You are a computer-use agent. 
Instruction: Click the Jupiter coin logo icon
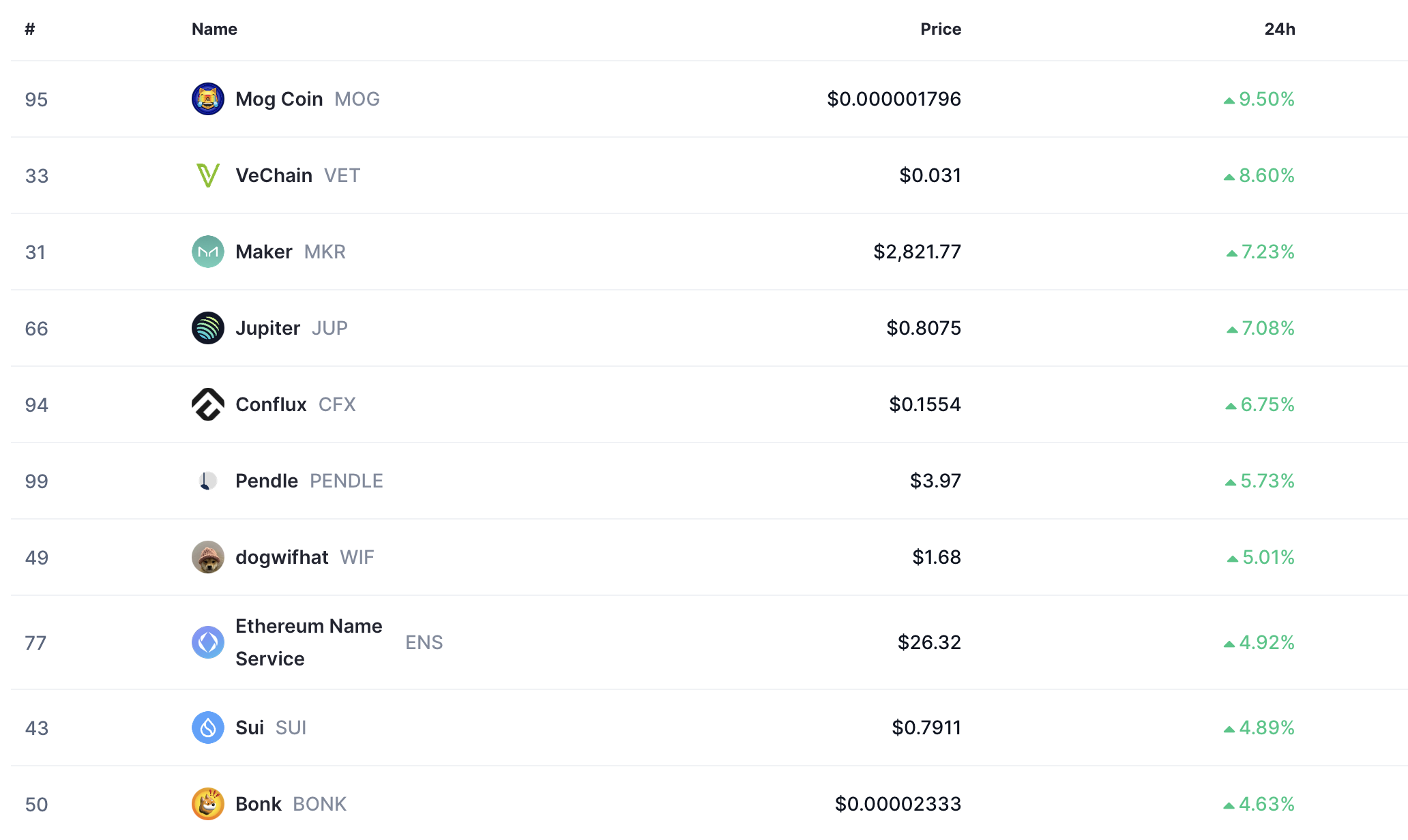(x=208, y=328)
